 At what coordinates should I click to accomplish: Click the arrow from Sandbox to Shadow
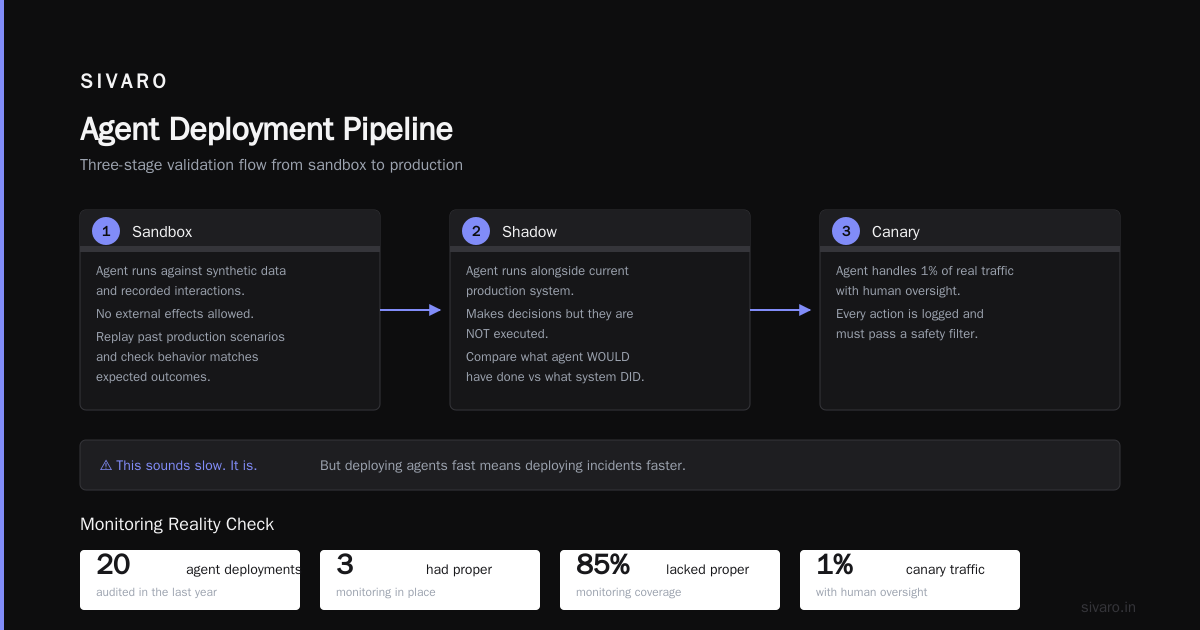point(410,310)
